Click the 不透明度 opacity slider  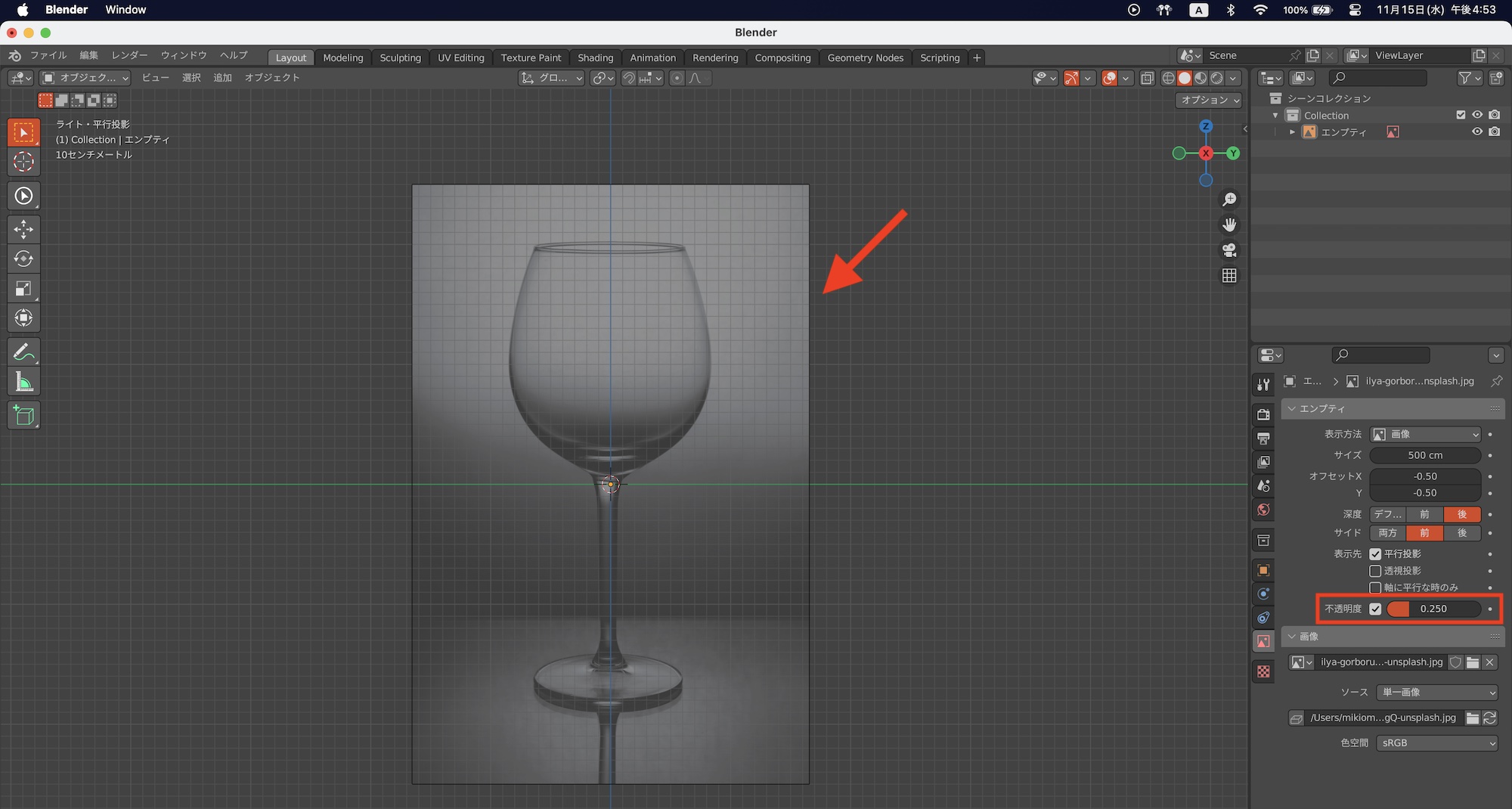[1433, 609]
